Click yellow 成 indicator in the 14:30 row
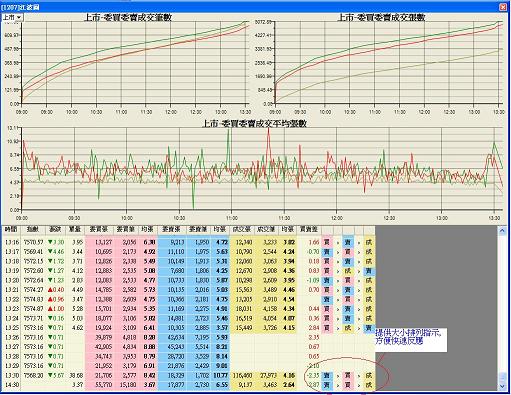 [369, 385]
